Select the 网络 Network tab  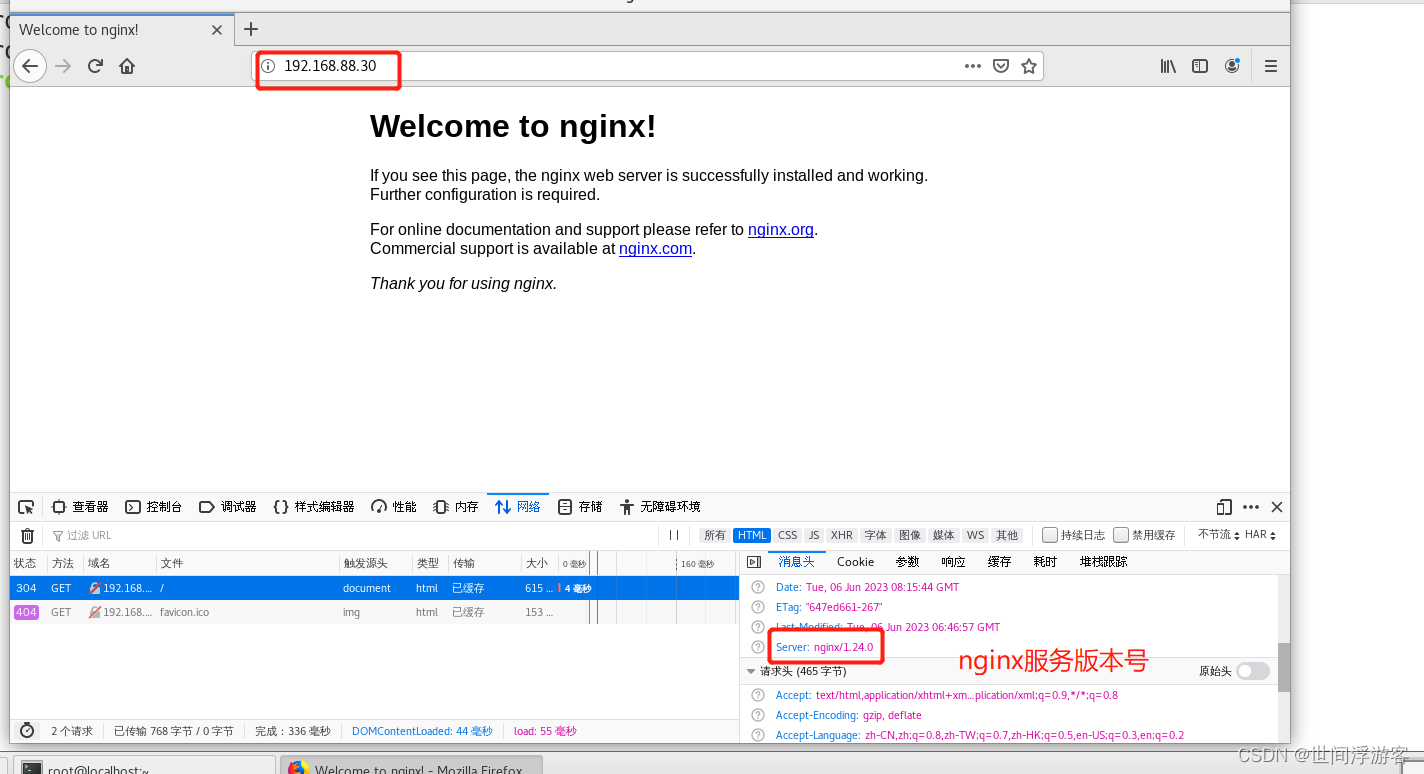(518, 507)
